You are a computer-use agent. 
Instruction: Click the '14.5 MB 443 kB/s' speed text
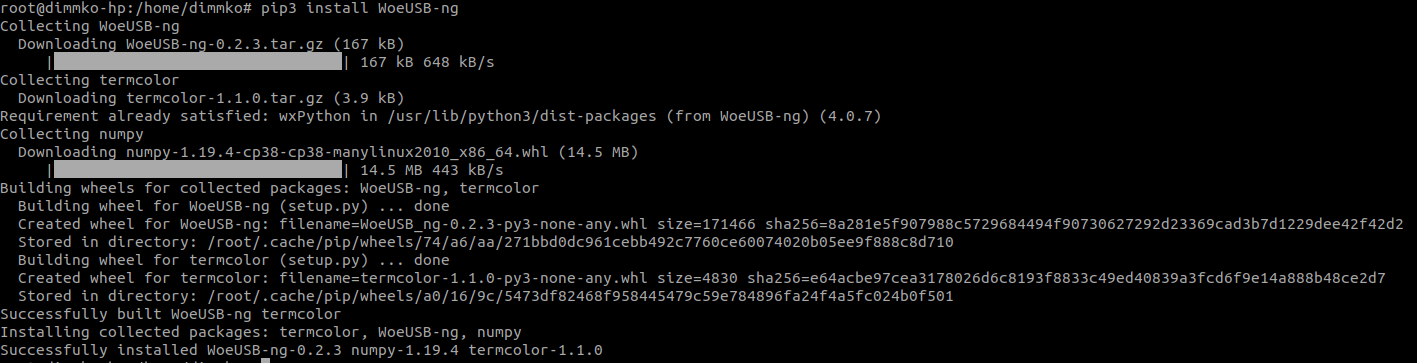pos(431,170)
